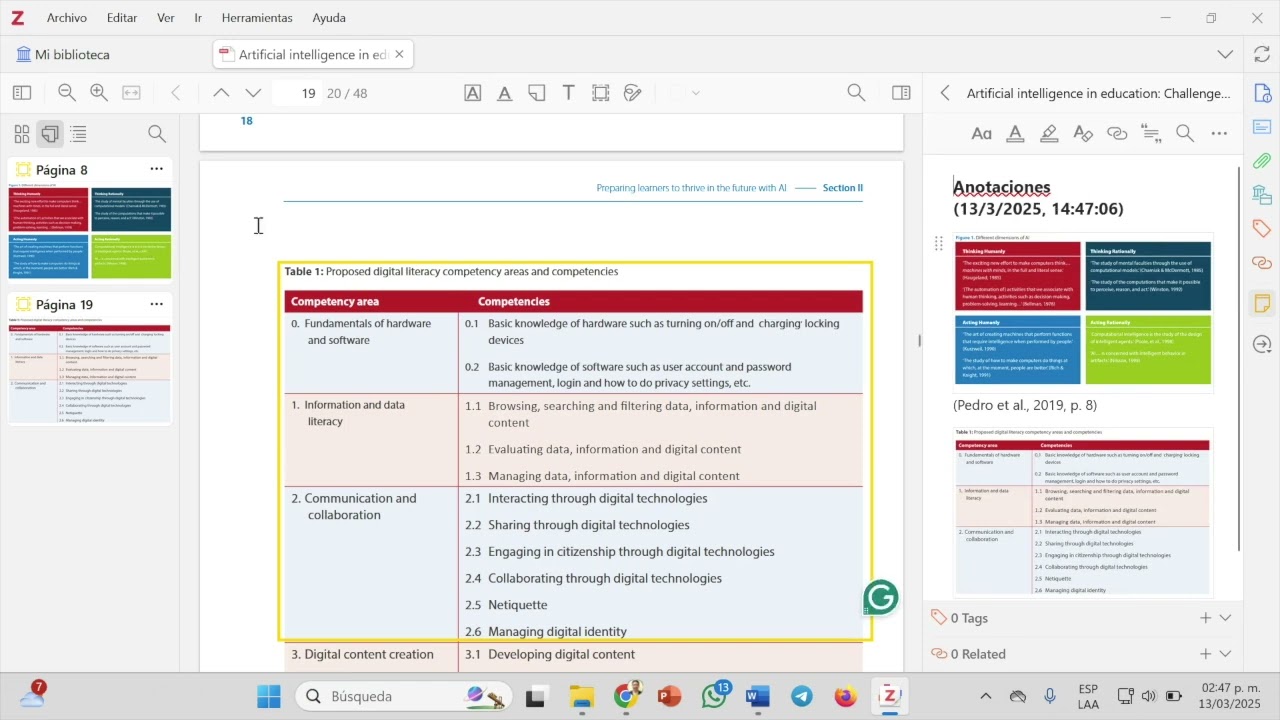This screenshot has height=720, width=1280.
Task: Open Windows Start menu
Action: (269, 696)
